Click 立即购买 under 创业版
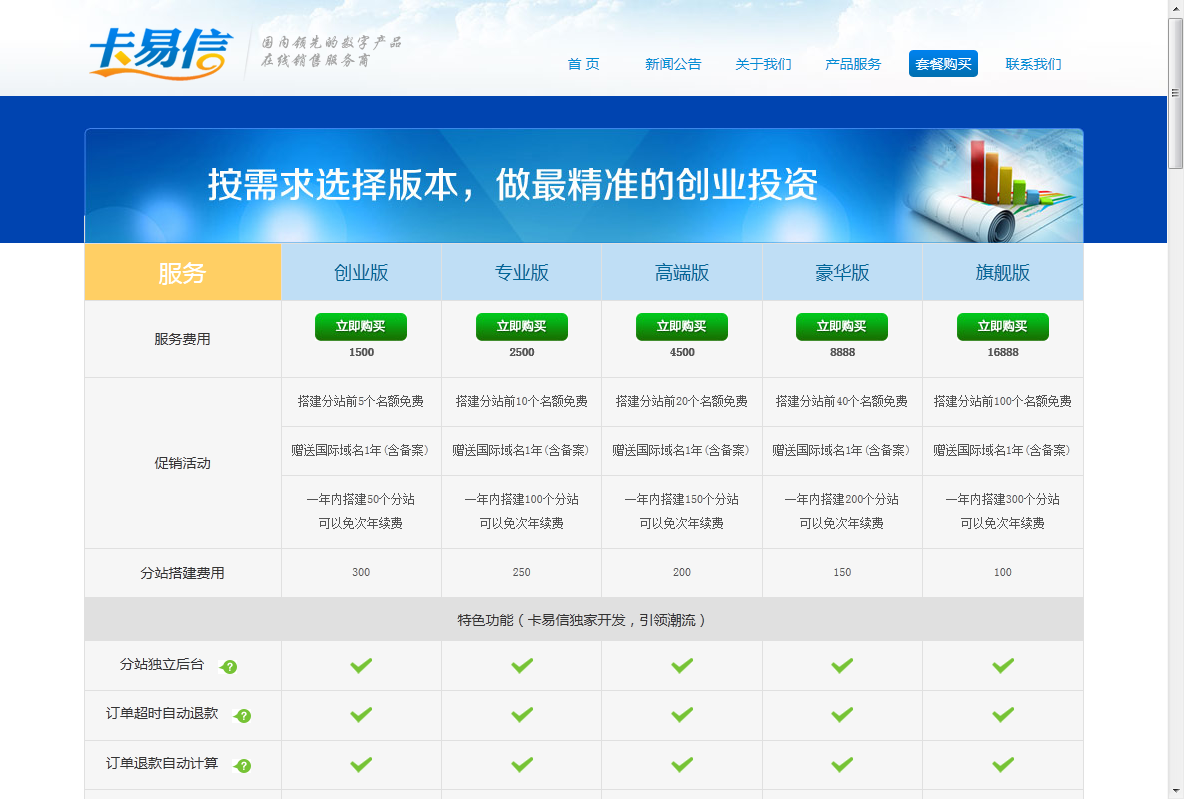 pyautogui.click(x=361, y=326)
